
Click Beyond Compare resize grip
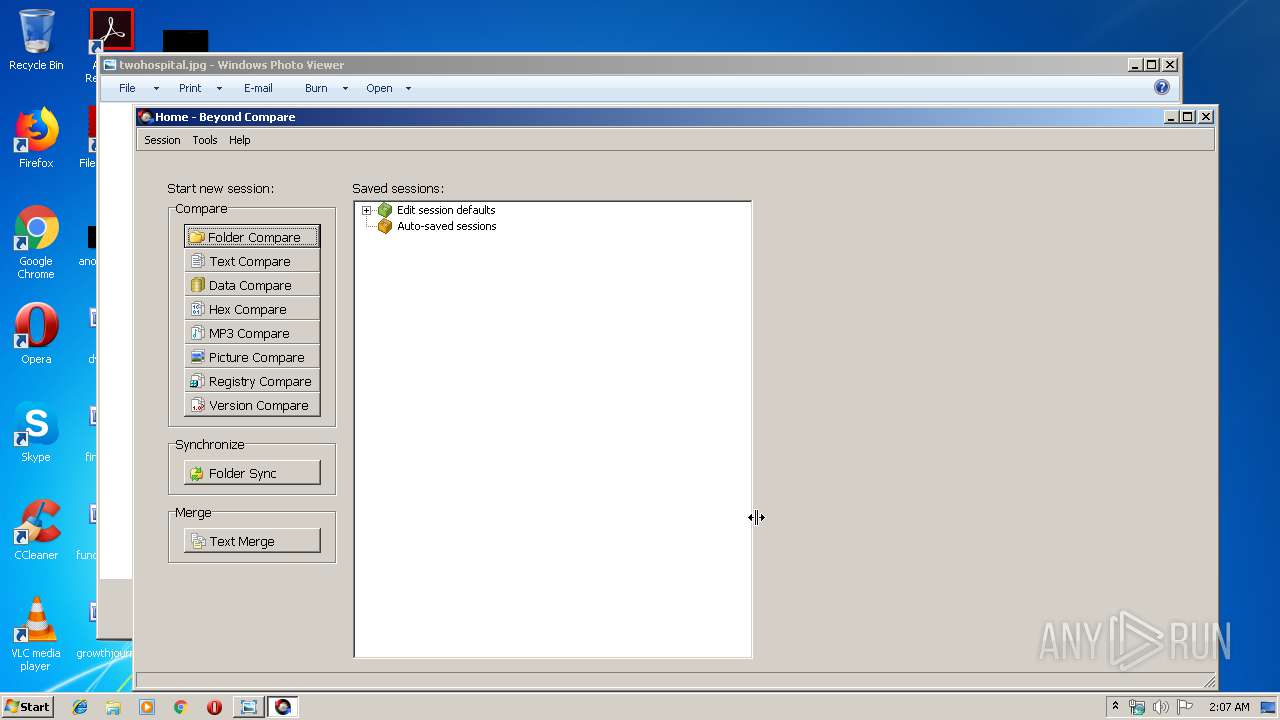pyautogui.click(x=1210, y=682)
